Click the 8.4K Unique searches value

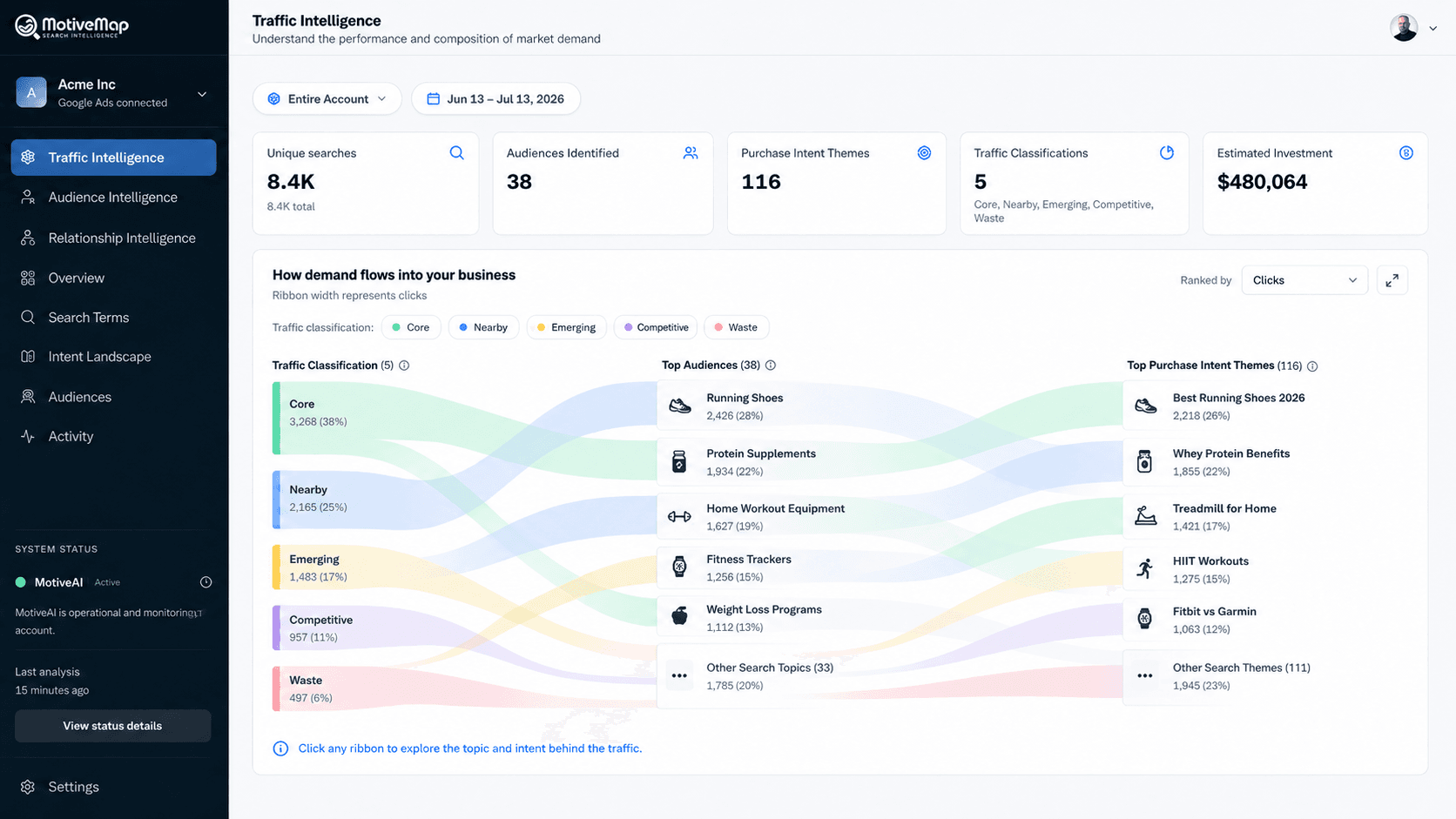291,182
